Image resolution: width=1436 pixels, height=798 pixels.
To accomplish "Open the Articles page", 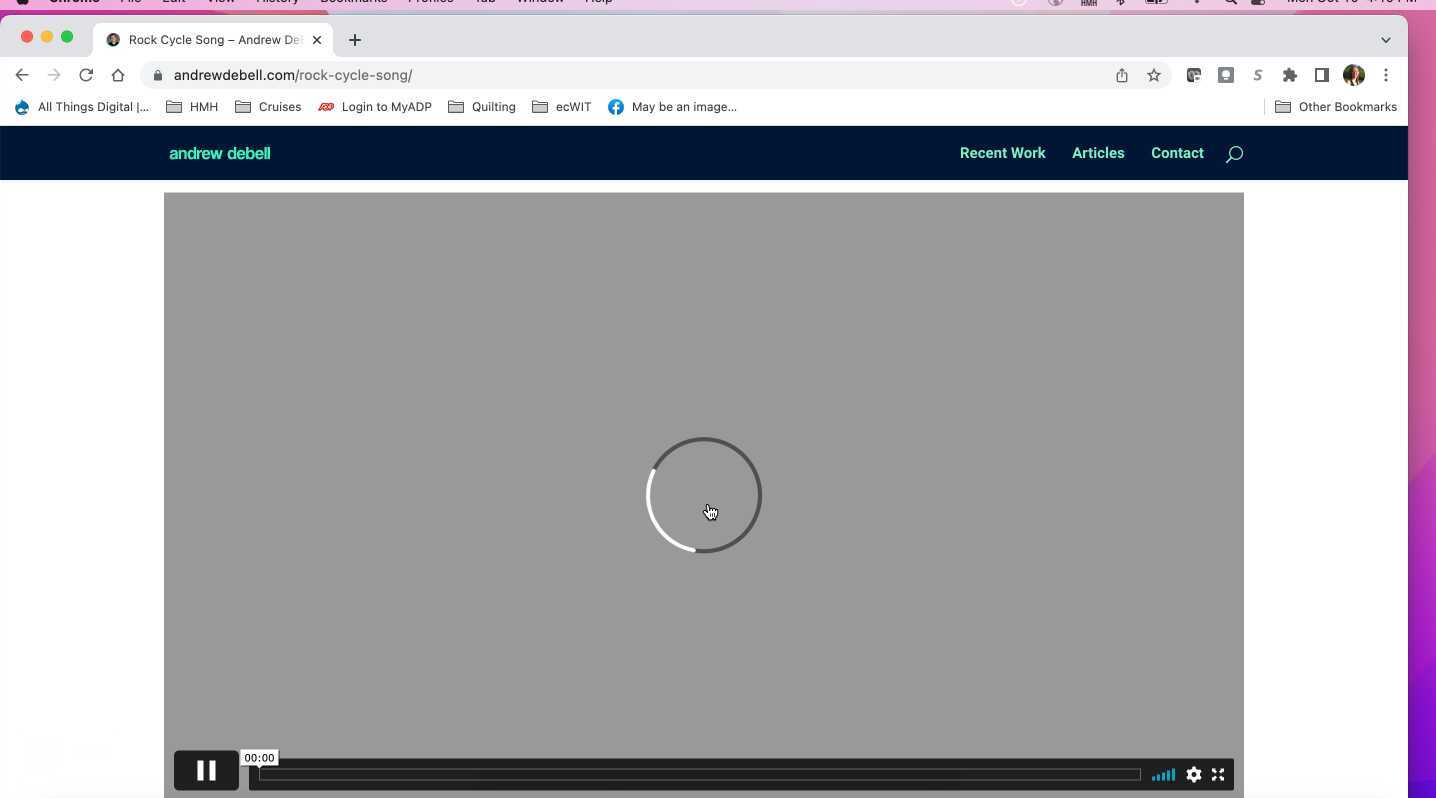I will [x=1098, y=153].
